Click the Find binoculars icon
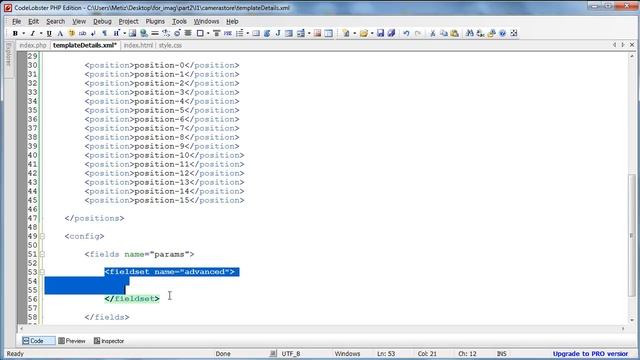This screenshot has width=640, height=360. click(469, 33)
